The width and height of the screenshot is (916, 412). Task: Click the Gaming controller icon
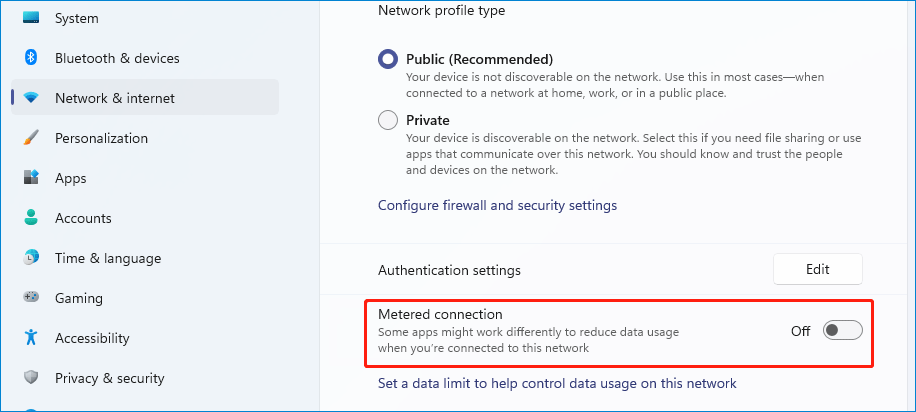(31, 297)
